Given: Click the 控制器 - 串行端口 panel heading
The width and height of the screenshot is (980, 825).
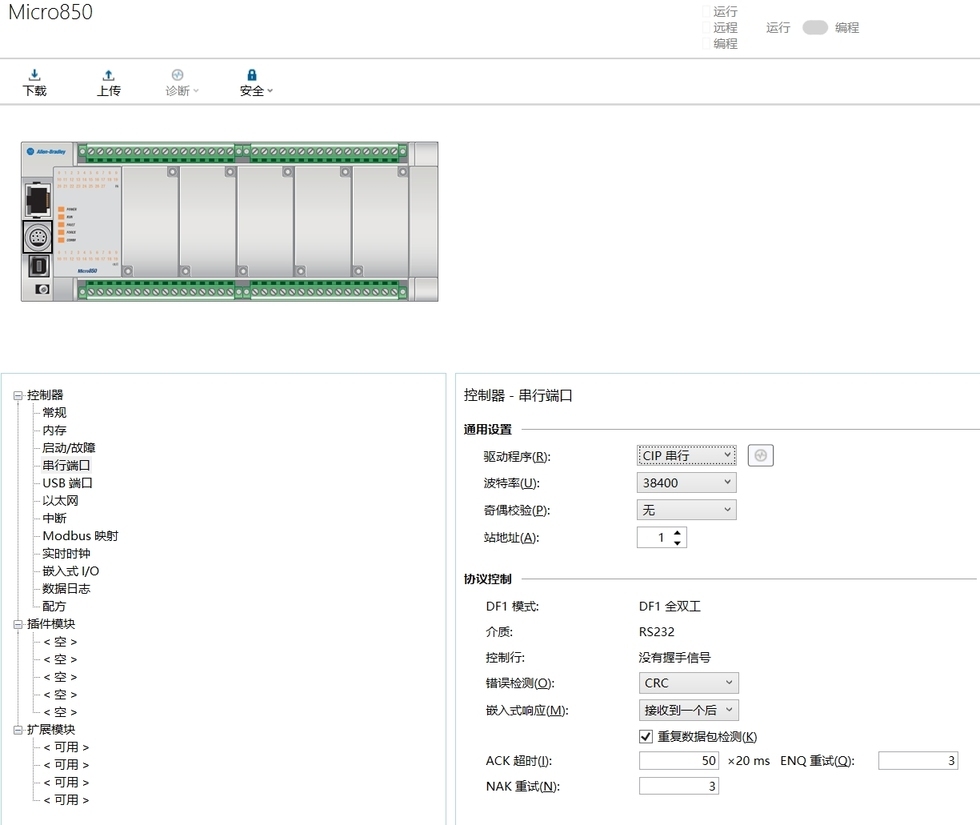Looking at the screenshot, I should (518, 396).
